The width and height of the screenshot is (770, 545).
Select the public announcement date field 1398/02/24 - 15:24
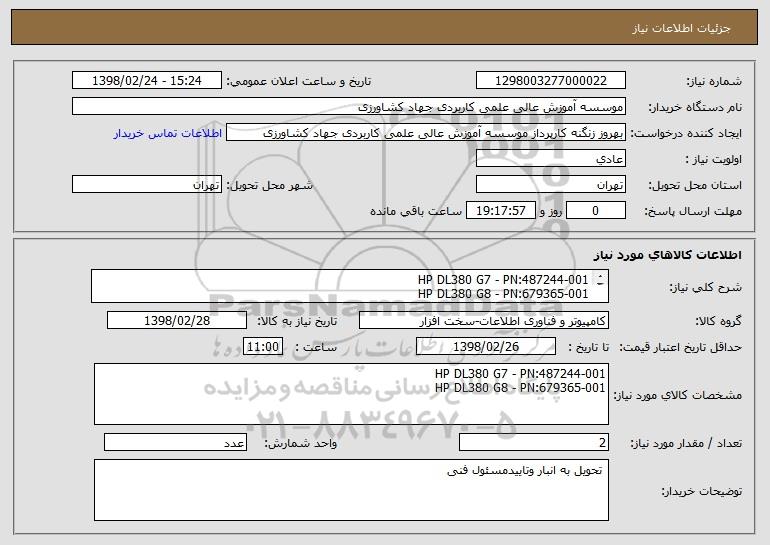point(146,80)
